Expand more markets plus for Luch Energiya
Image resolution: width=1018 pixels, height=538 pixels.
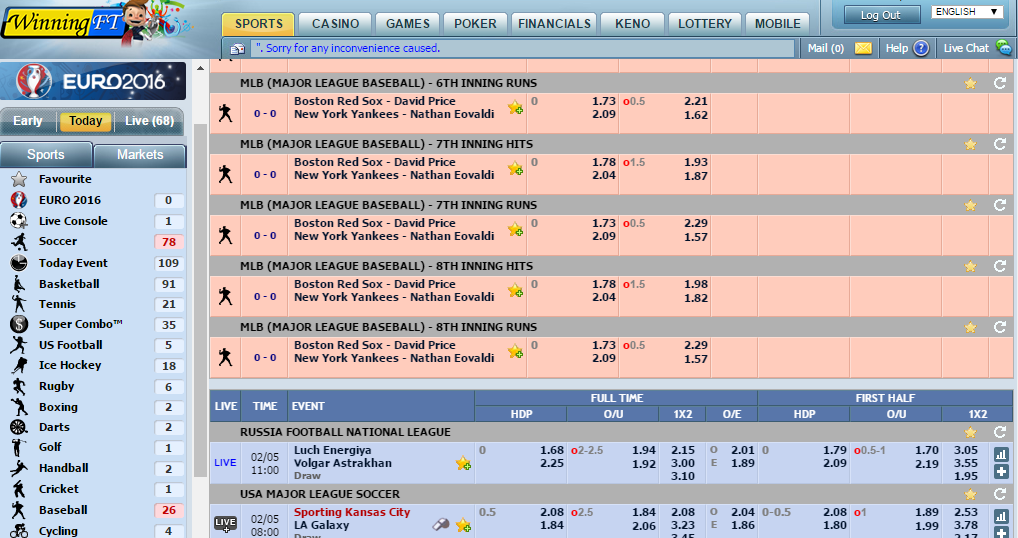tap(1001, 472)
